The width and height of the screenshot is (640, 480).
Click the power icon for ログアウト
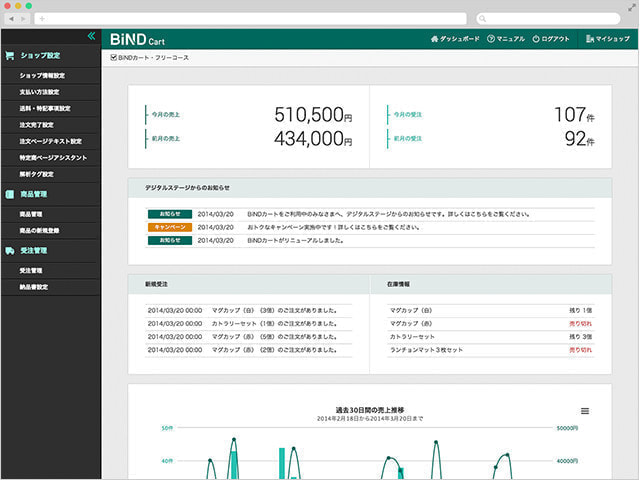tap(536, 39)
